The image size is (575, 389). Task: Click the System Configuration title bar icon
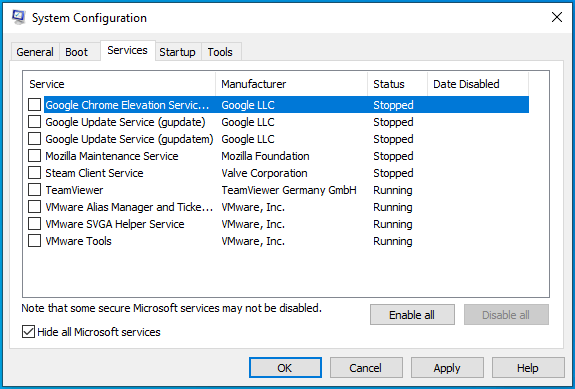18,17
